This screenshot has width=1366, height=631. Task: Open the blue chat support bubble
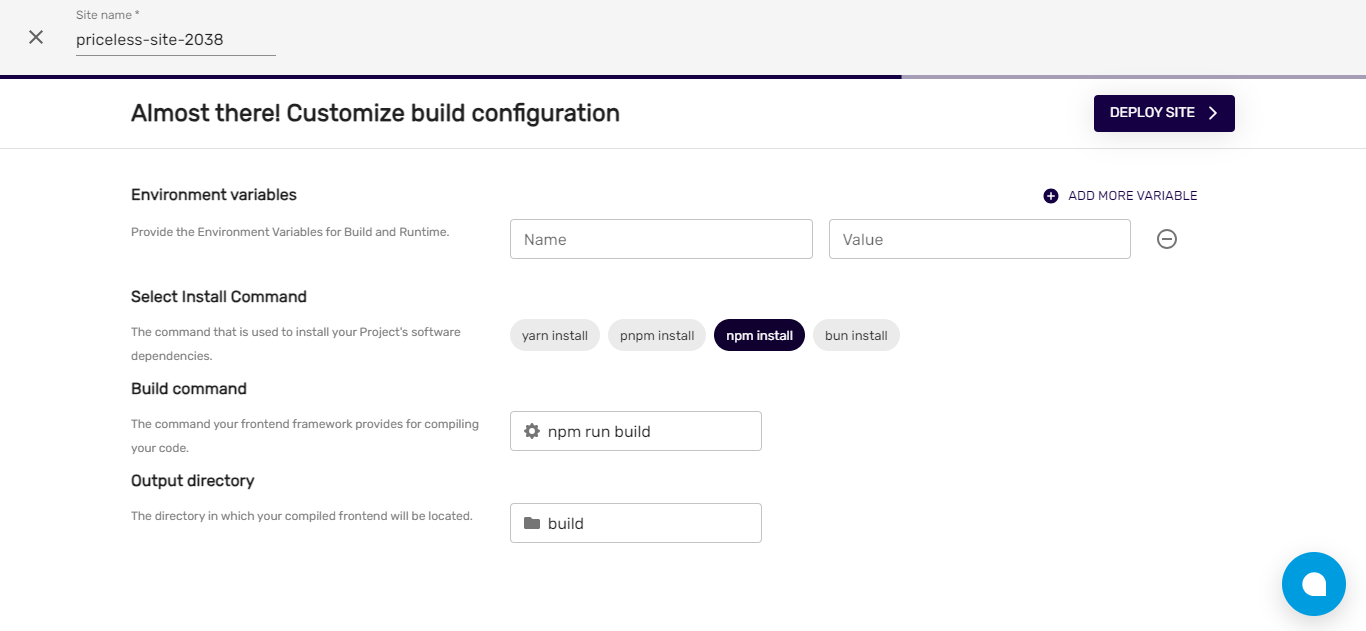tap(1313, 584)
